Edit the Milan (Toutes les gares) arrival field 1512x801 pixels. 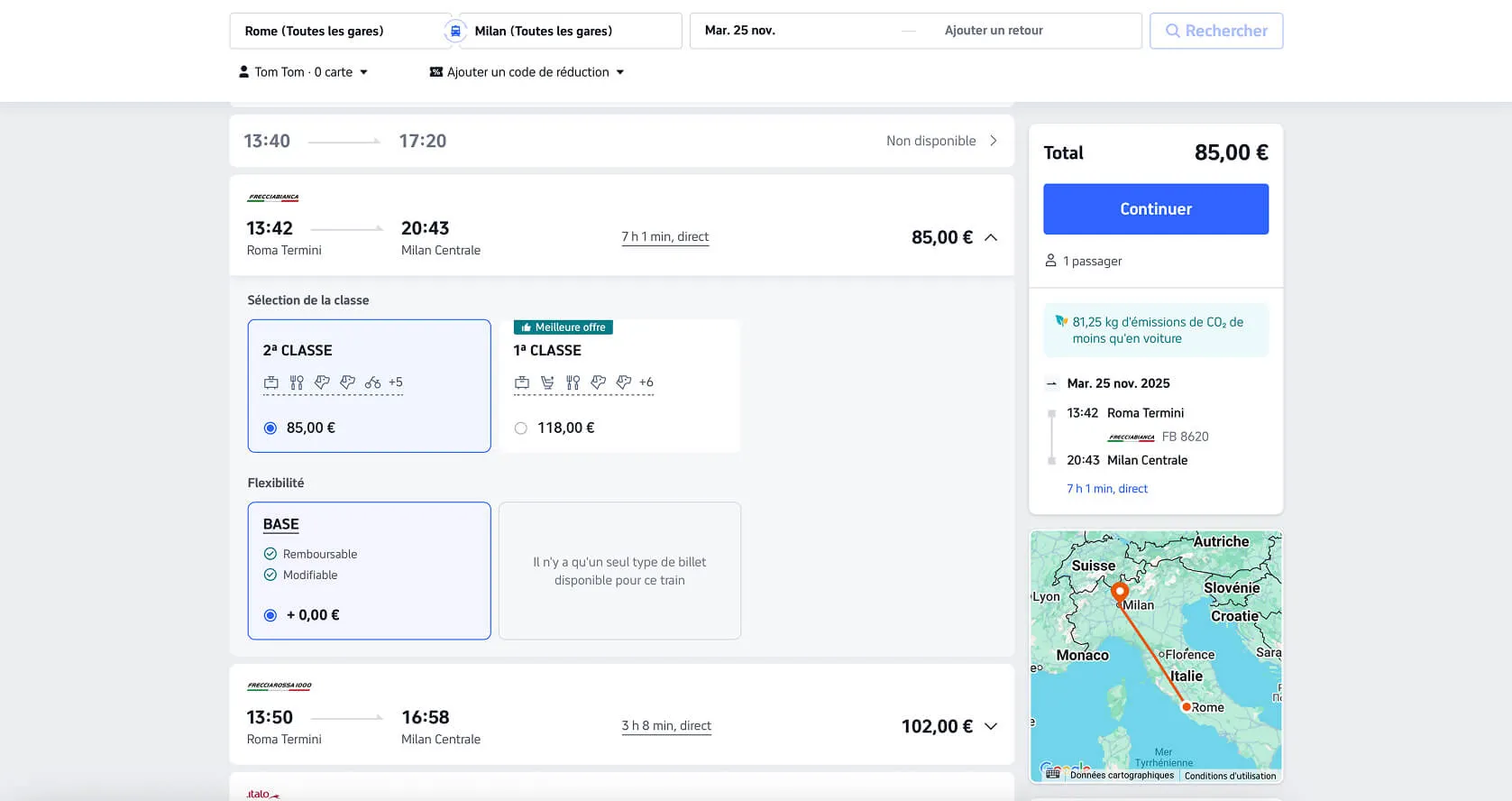(x=571, y=31)
